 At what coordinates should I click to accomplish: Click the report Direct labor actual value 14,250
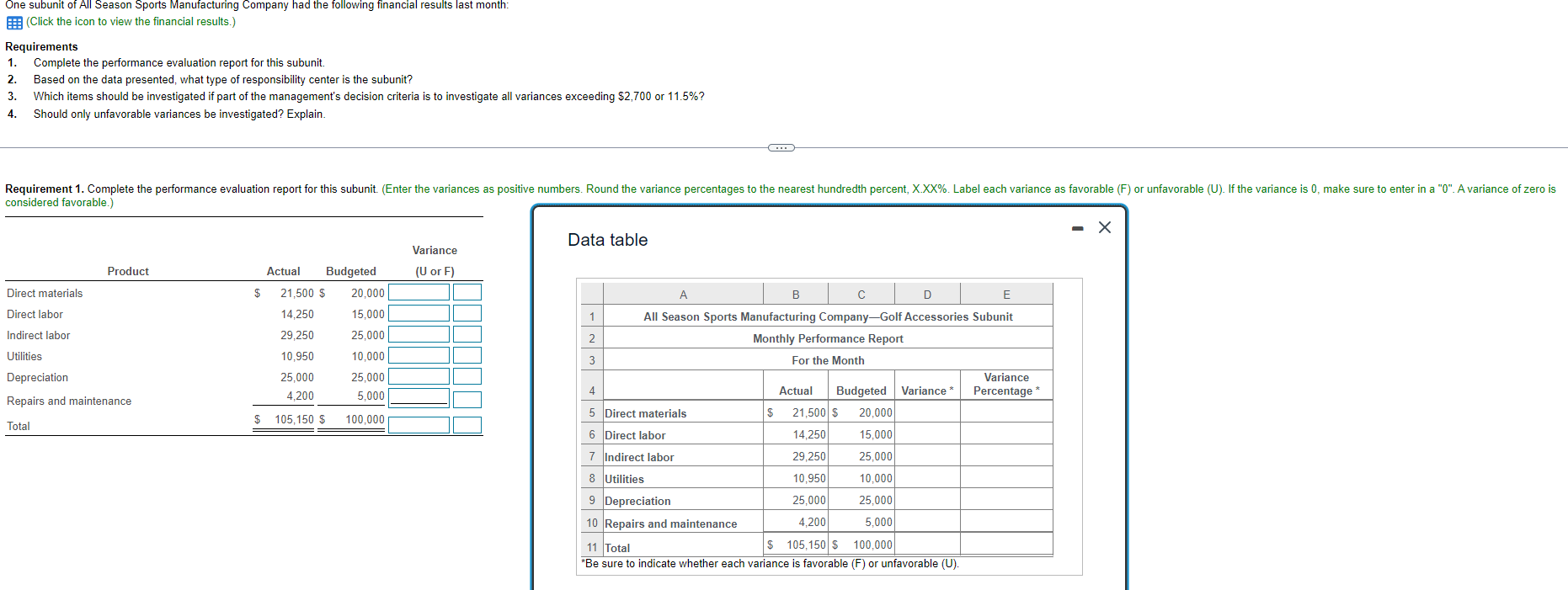[297, 314]
